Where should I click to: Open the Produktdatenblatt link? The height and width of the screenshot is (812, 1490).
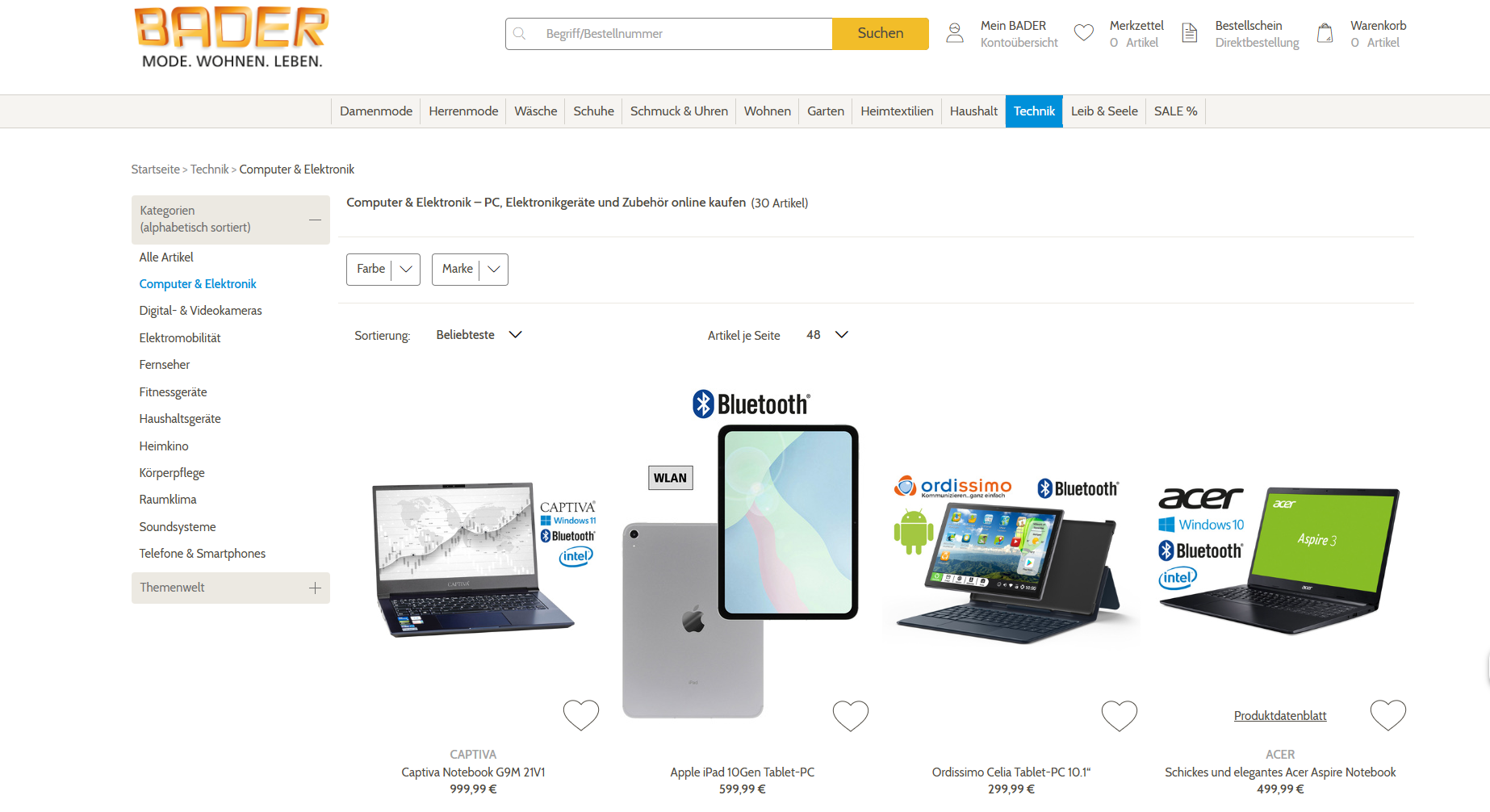pyautogui.click(x=1280, y=716)
